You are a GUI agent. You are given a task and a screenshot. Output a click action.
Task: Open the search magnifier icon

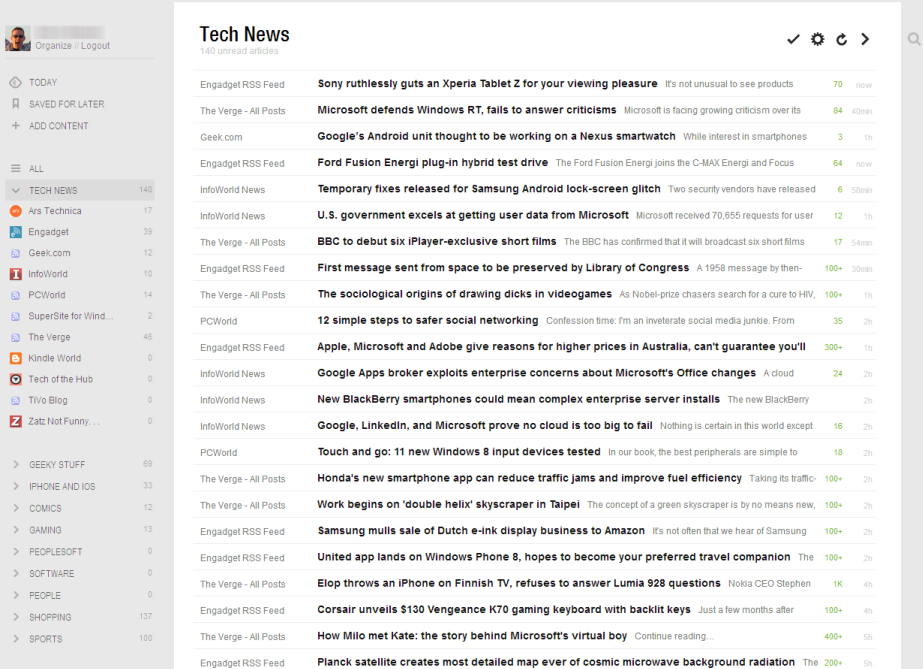pyautogui.click(x=914, y=39)
